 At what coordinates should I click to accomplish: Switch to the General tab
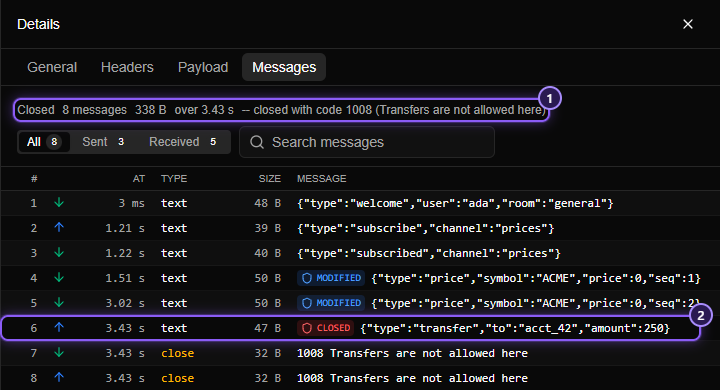tap(52, 67)
